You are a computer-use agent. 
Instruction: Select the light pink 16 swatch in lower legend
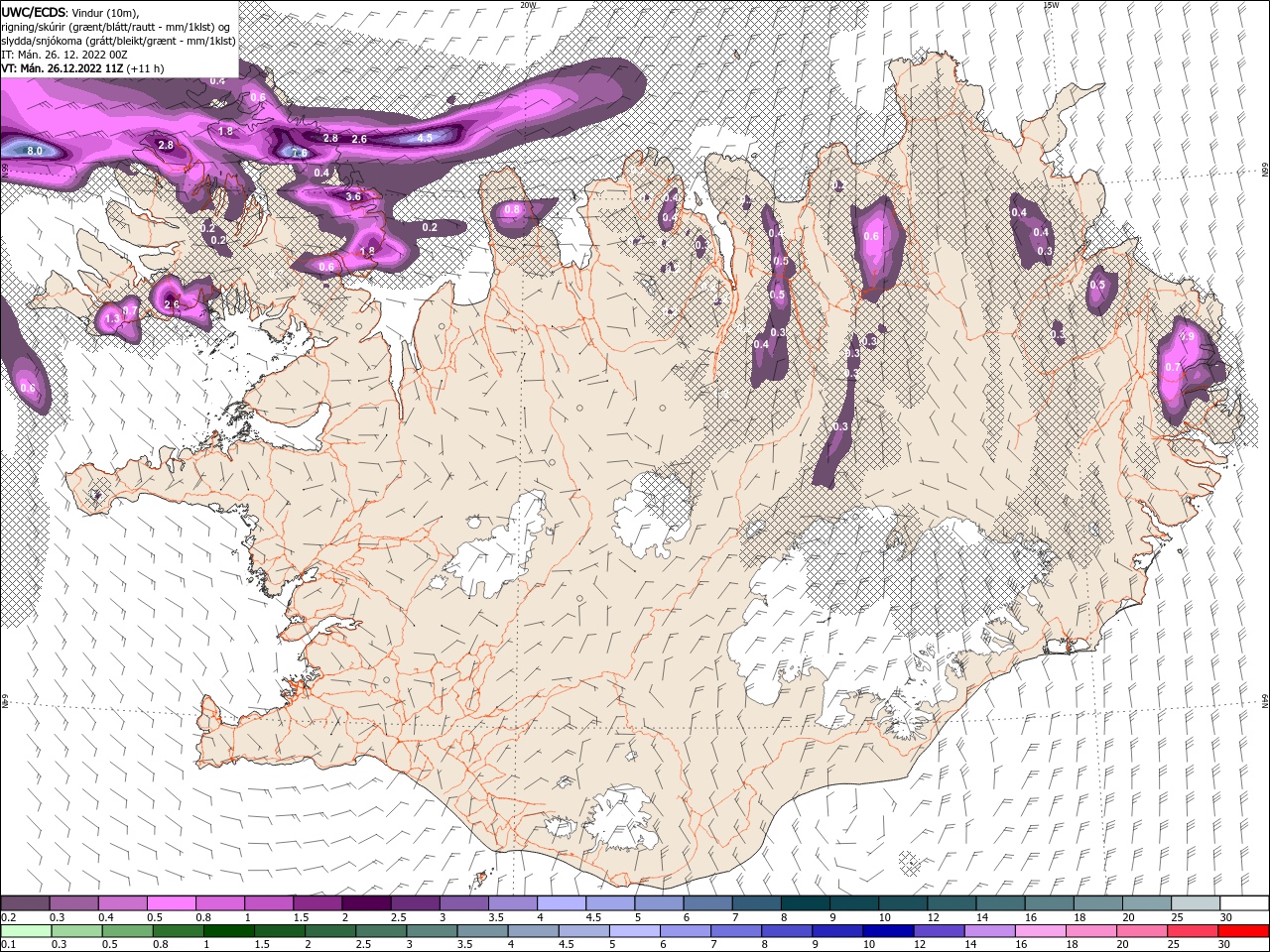pyautogui.click(x=1042, y=931)
